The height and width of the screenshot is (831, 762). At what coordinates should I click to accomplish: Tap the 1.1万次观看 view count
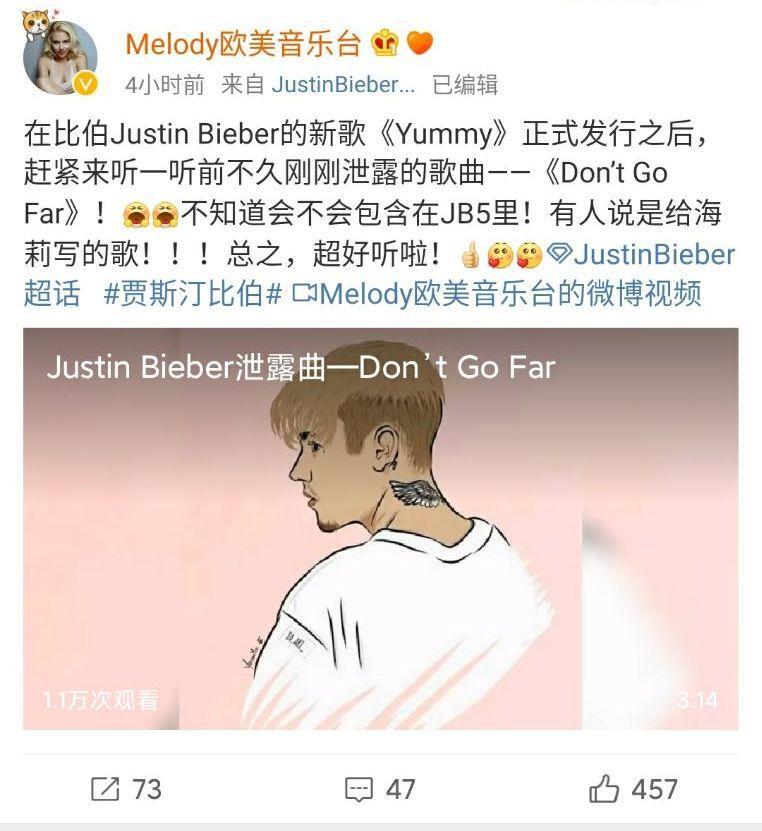[x=101, y=700]
